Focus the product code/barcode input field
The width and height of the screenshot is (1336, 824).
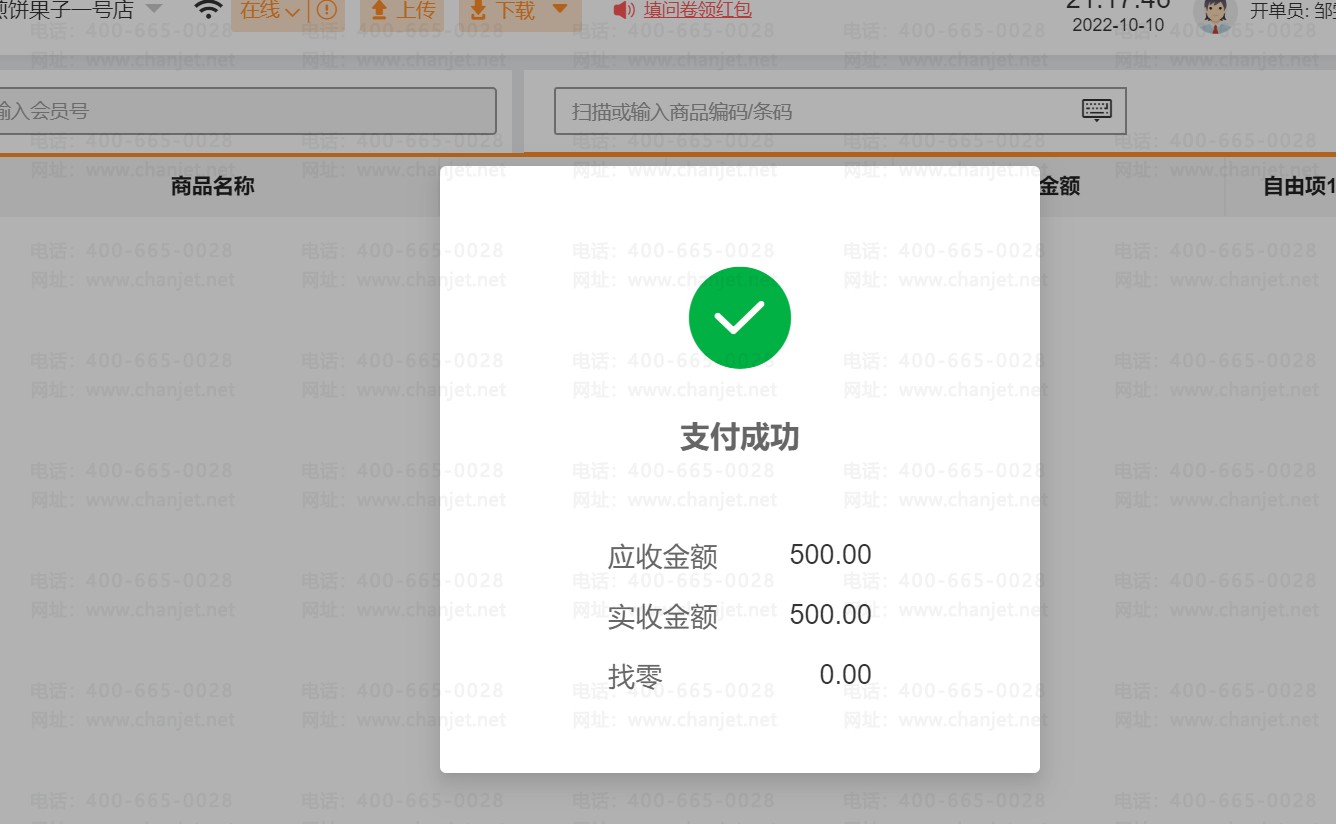tap(840, 111)
